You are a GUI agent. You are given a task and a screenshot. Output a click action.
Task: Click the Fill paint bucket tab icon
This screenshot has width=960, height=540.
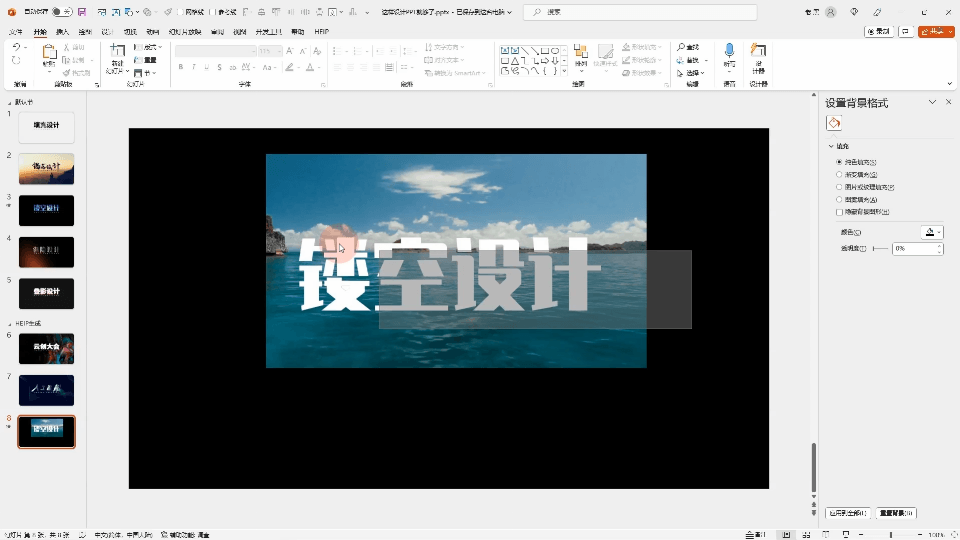[834, 123]
